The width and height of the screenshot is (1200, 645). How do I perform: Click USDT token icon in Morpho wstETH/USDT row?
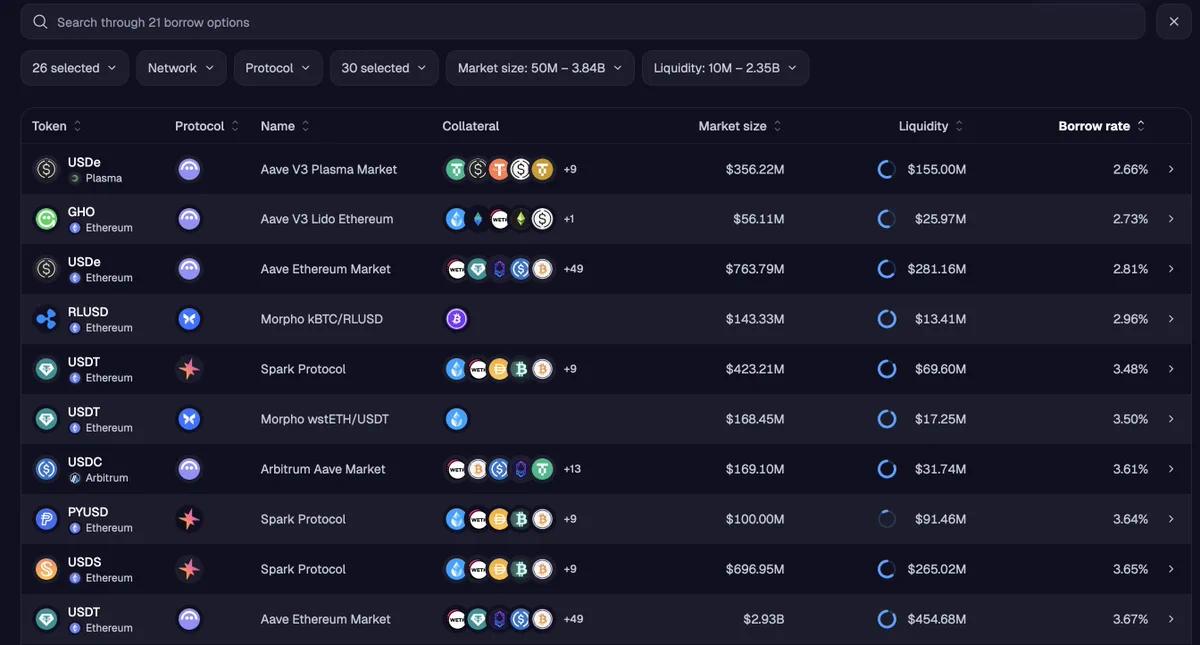(46, 419)
